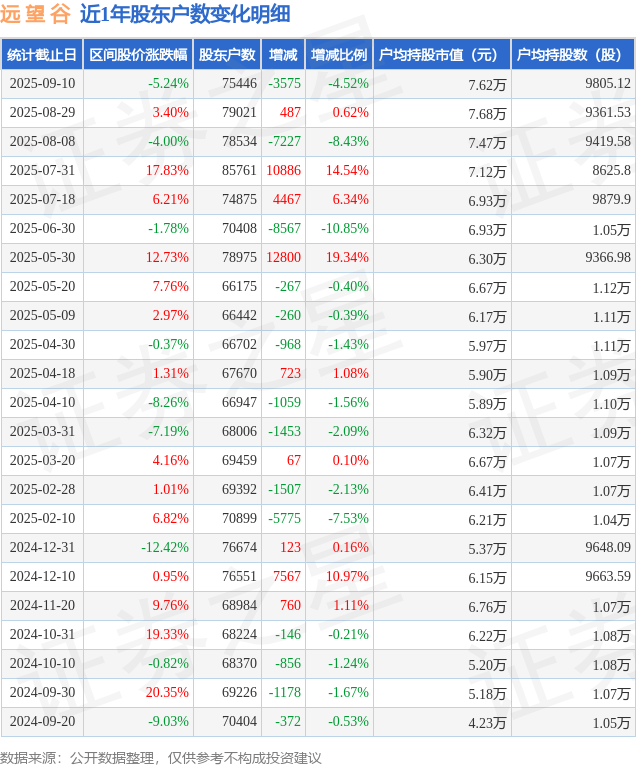Select the 2024-12-31 date row
Viewport: 636px width, 767px height.
(x=41, y=548)
